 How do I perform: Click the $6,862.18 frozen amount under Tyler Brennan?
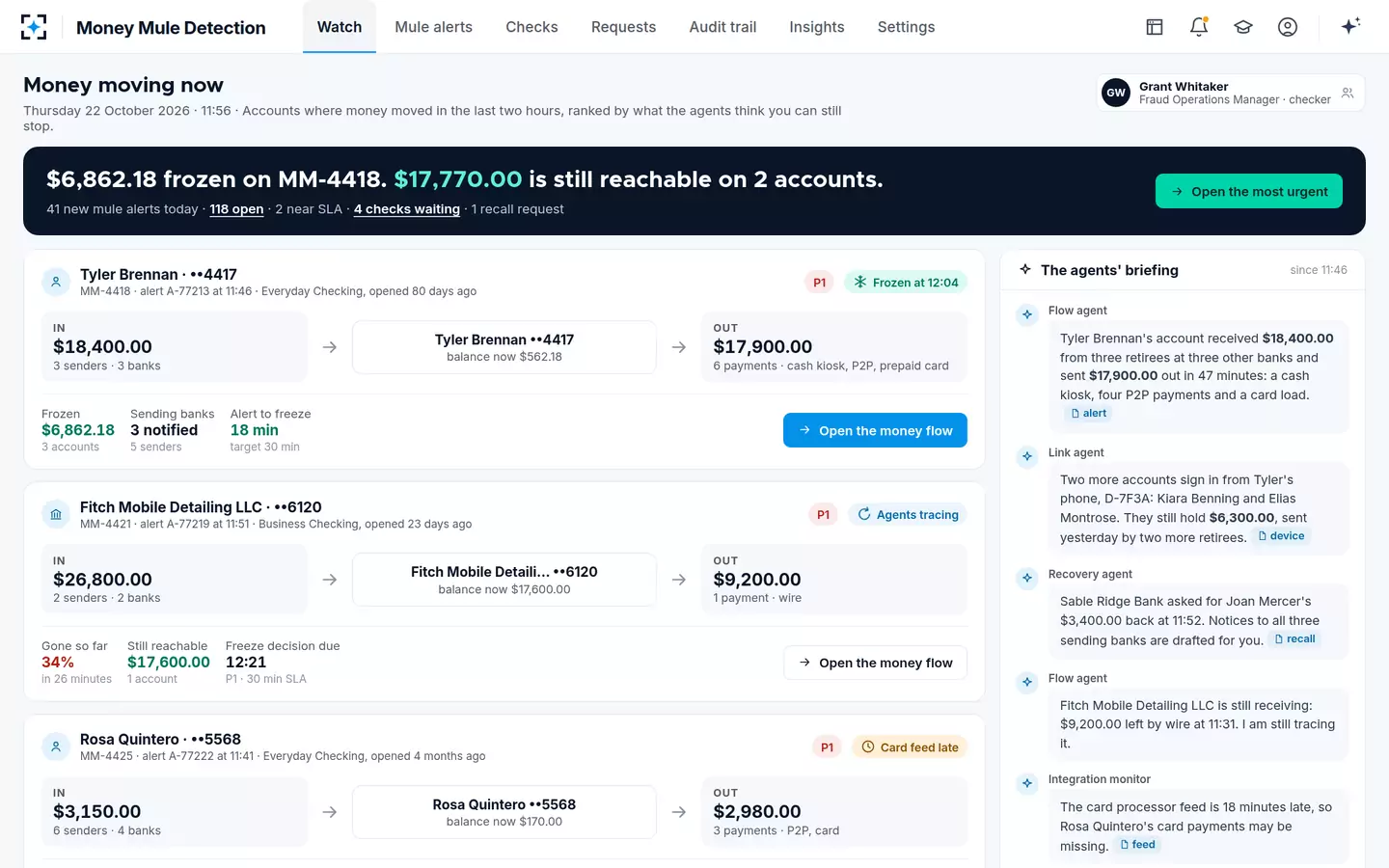78,430
